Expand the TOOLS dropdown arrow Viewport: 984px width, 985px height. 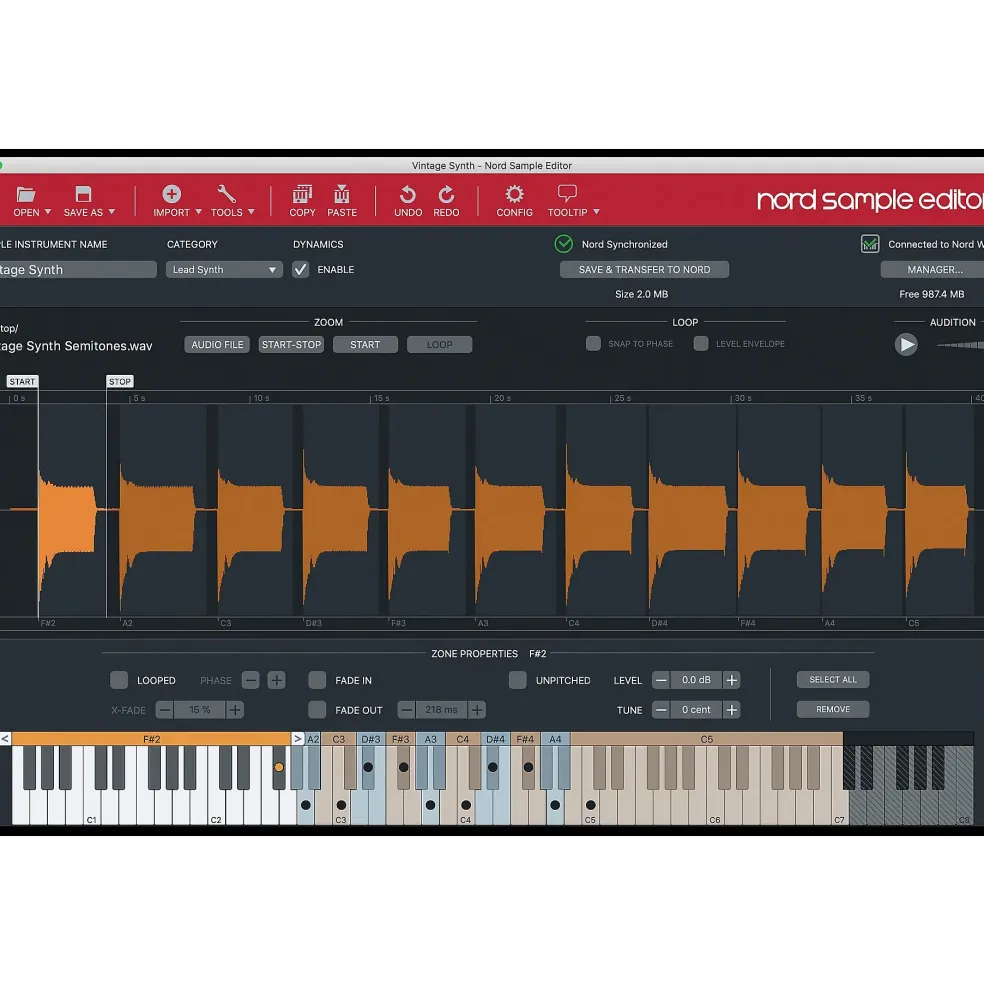pyautogui.click(x=251, y=212)
